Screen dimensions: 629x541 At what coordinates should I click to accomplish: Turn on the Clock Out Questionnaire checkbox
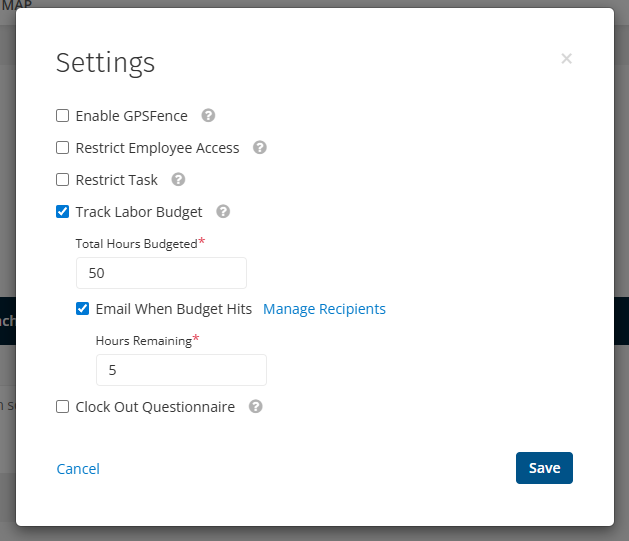(63, 407)
